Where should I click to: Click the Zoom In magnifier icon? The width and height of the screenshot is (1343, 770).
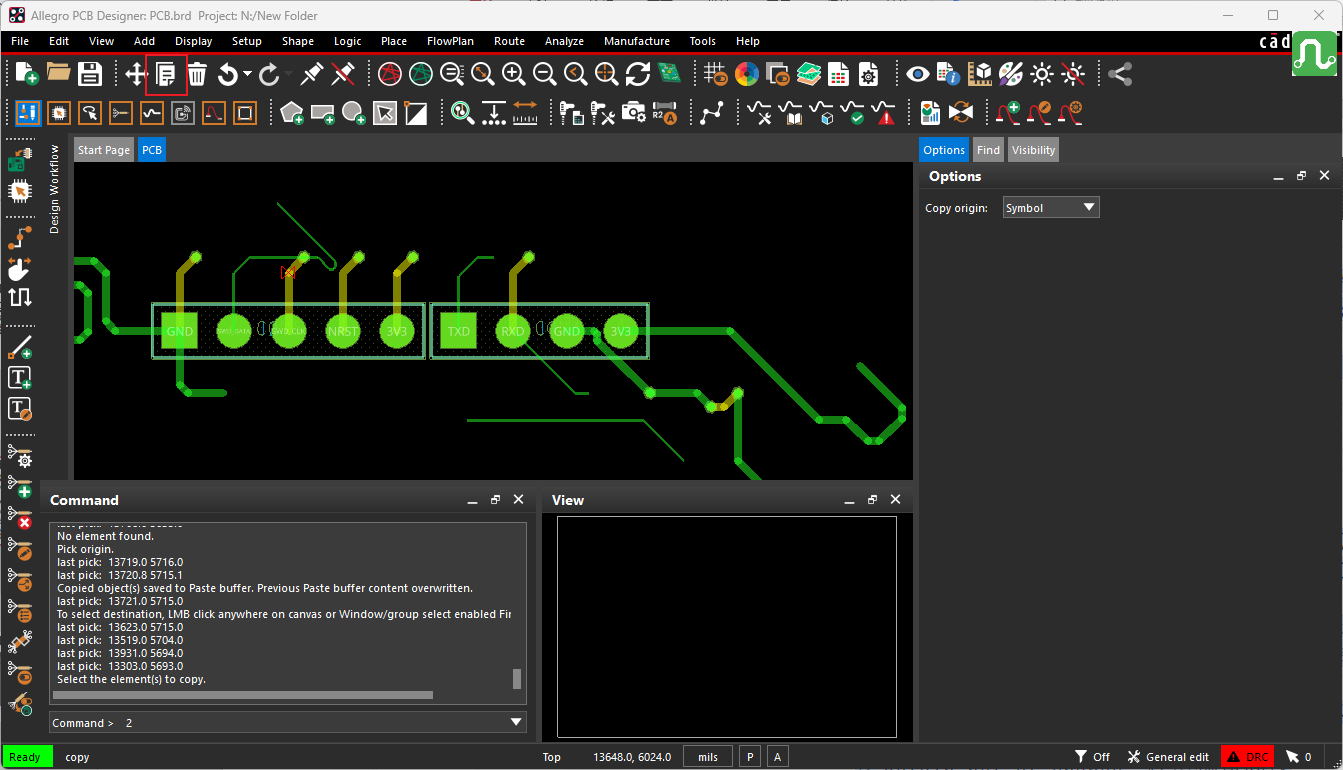pos(514,74)
